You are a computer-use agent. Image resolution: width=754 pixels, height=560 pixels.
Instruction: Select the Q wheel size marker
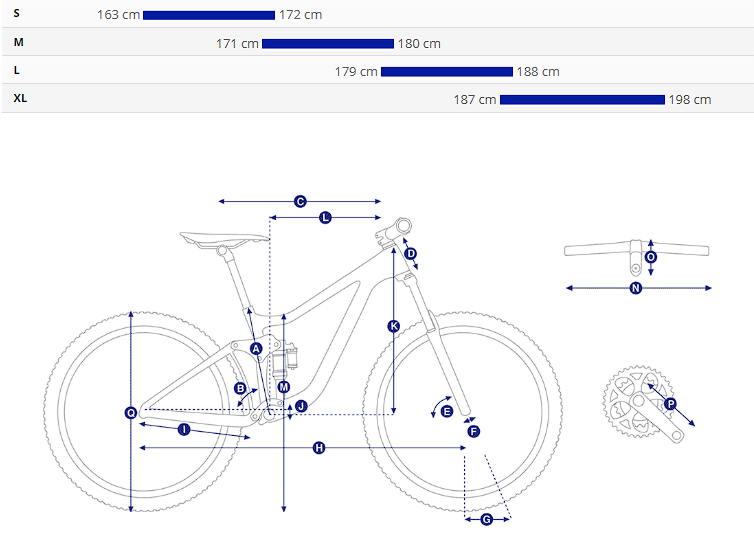(x=131, y=412)
